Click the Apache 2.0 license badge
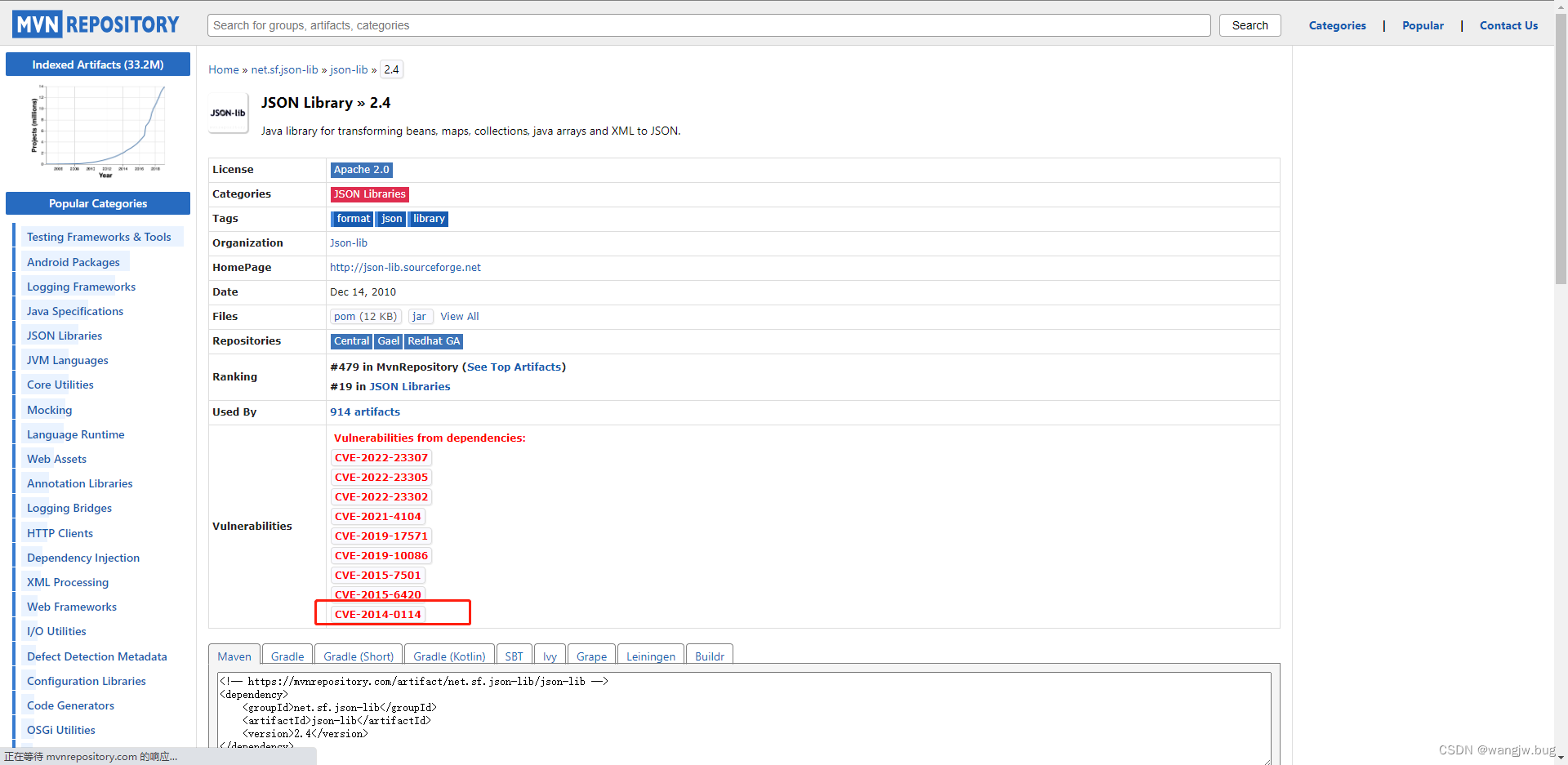The height and width of the screenshot is (765, 1568). pos(361,170)
